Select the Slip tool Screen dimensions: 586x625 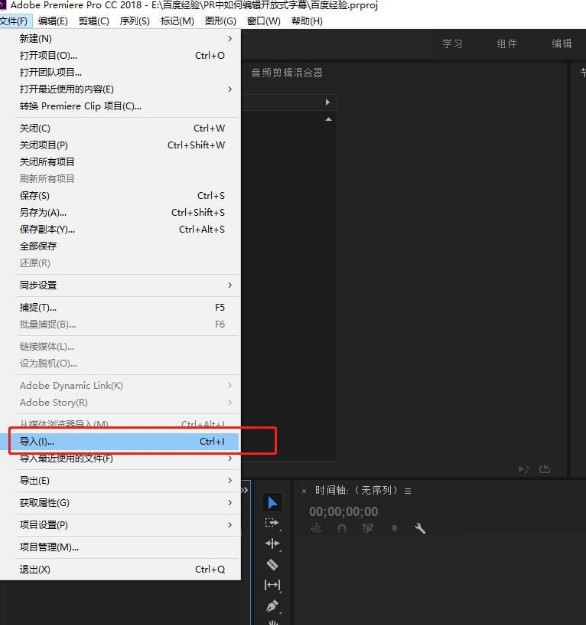pyautogui.click(x=272, y=585)
